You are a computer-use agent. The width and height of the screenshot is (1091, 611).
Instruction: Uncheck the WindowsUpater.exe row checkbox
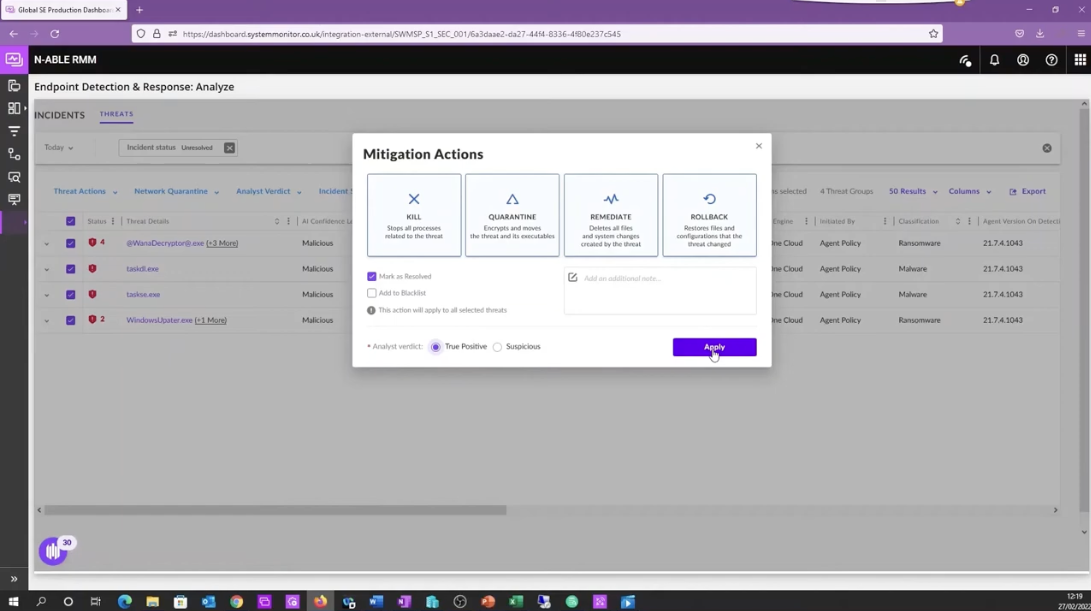point(70,320)
